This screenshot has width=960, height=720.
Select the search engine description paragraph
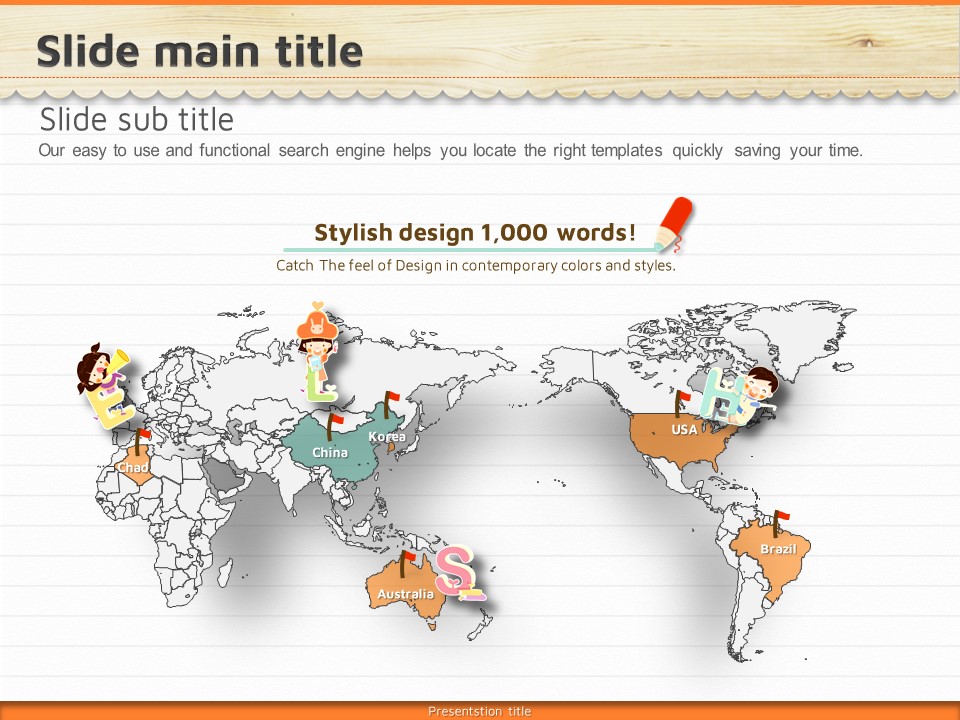(x=450, y=151)
